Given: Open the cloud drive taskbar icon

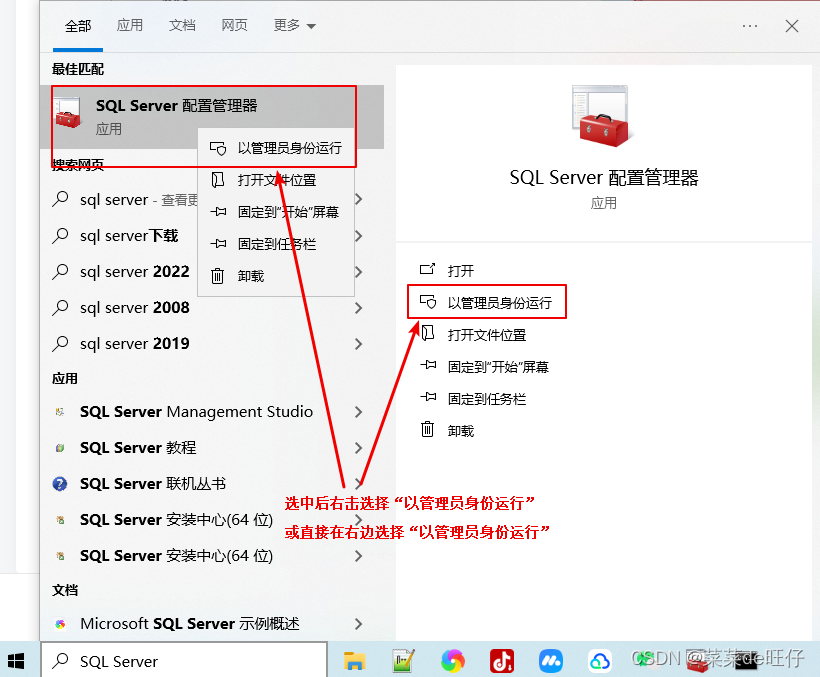Looking at the screenshot, I should (x=600, y=661).
